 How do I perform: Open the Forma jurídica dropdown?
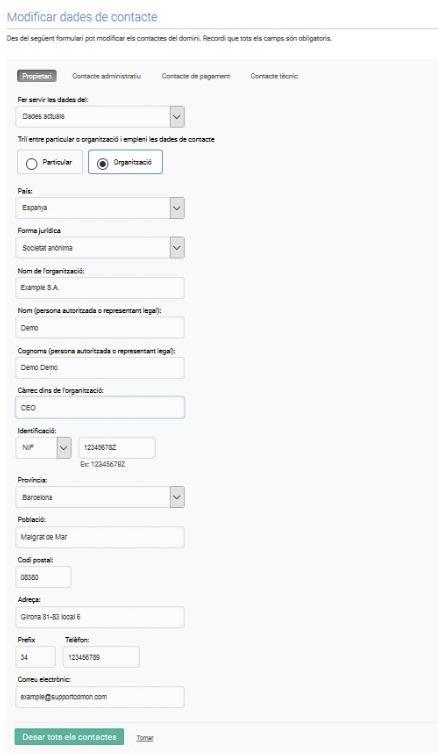coord(100,248)
